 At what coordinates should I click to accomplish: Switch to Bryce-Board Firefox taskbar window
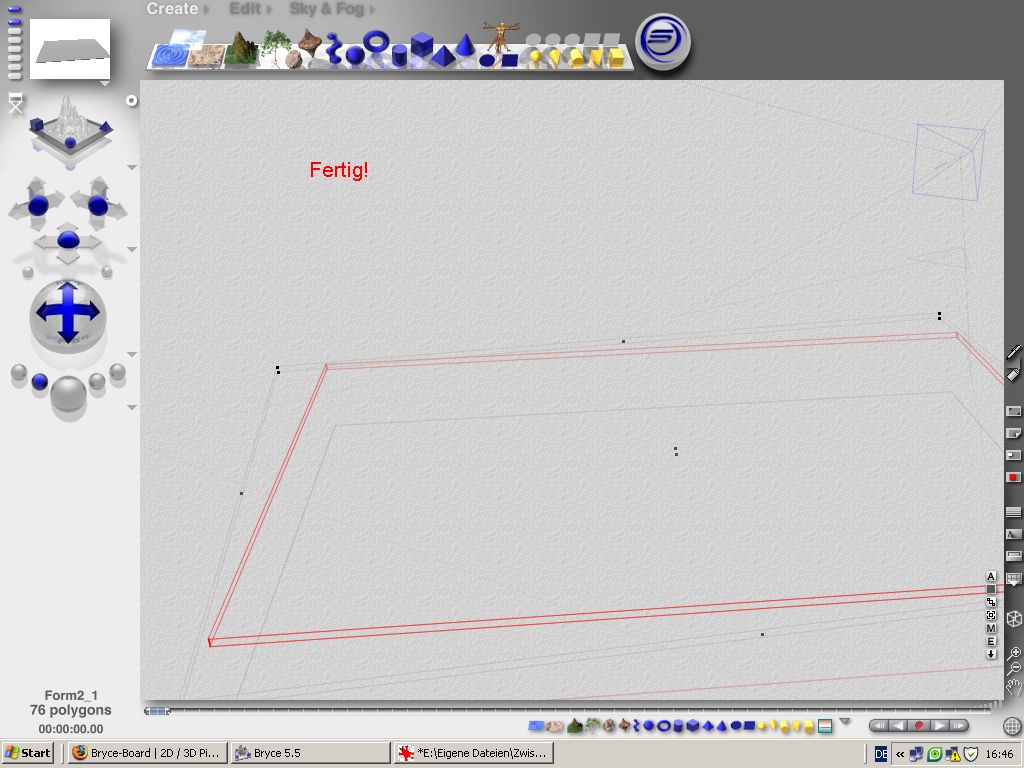tap(148, 753)
